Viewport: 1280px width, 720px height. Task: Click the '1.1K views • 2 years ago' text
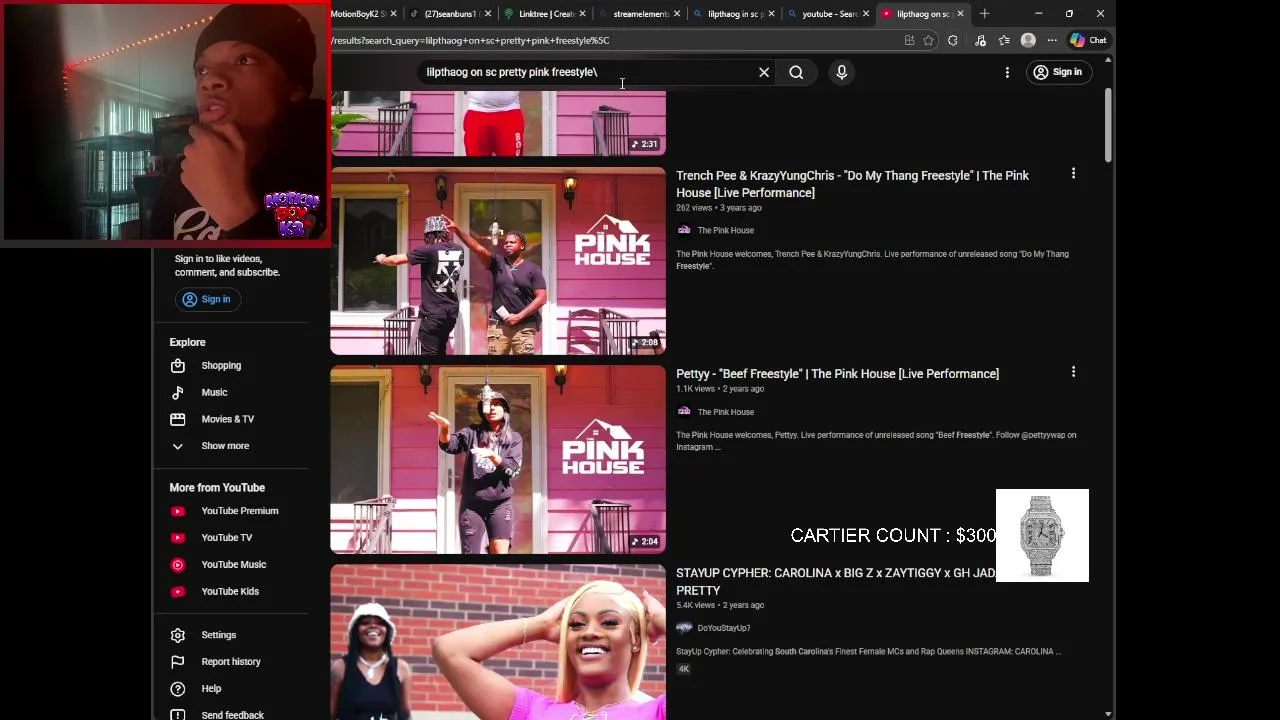[720, 389]
